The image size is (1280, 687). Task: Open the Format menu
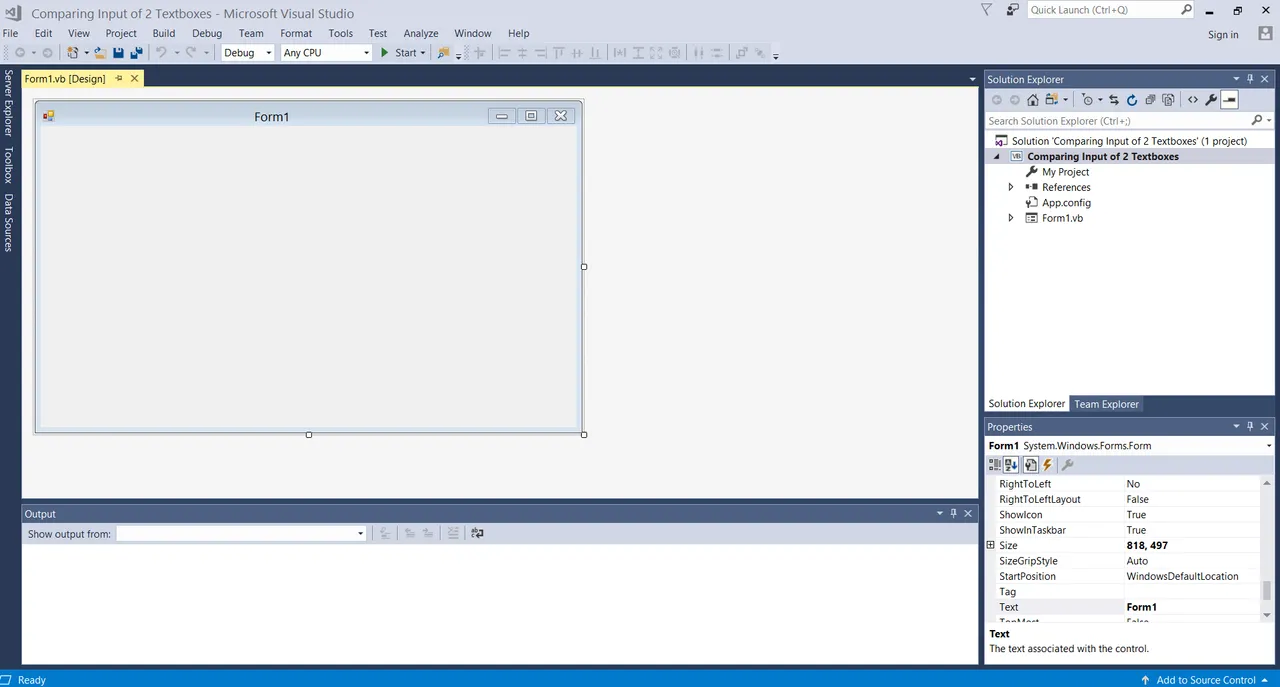pos(296,33)
